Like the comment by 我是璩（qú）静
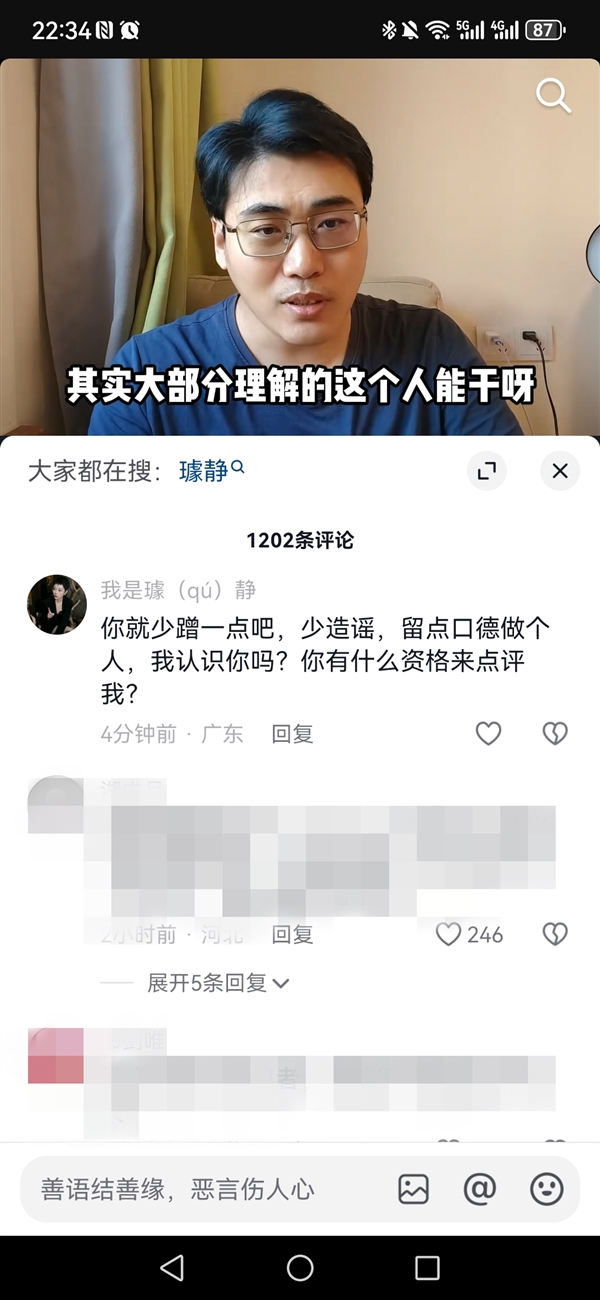The image size is (600, 1300). pyautogui.click(x=488, y=734)
